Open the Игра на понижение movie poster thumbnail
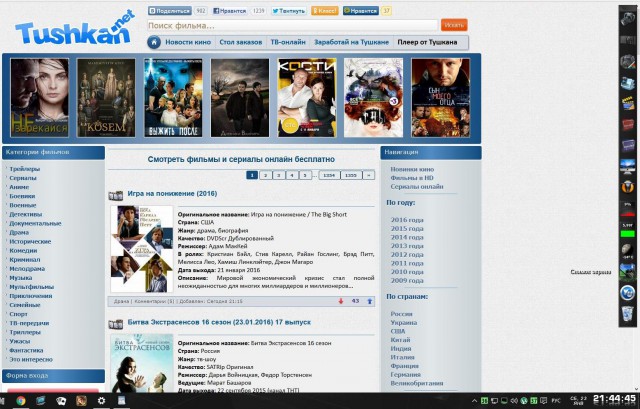 pyautogui.click(x=142, y=249)
